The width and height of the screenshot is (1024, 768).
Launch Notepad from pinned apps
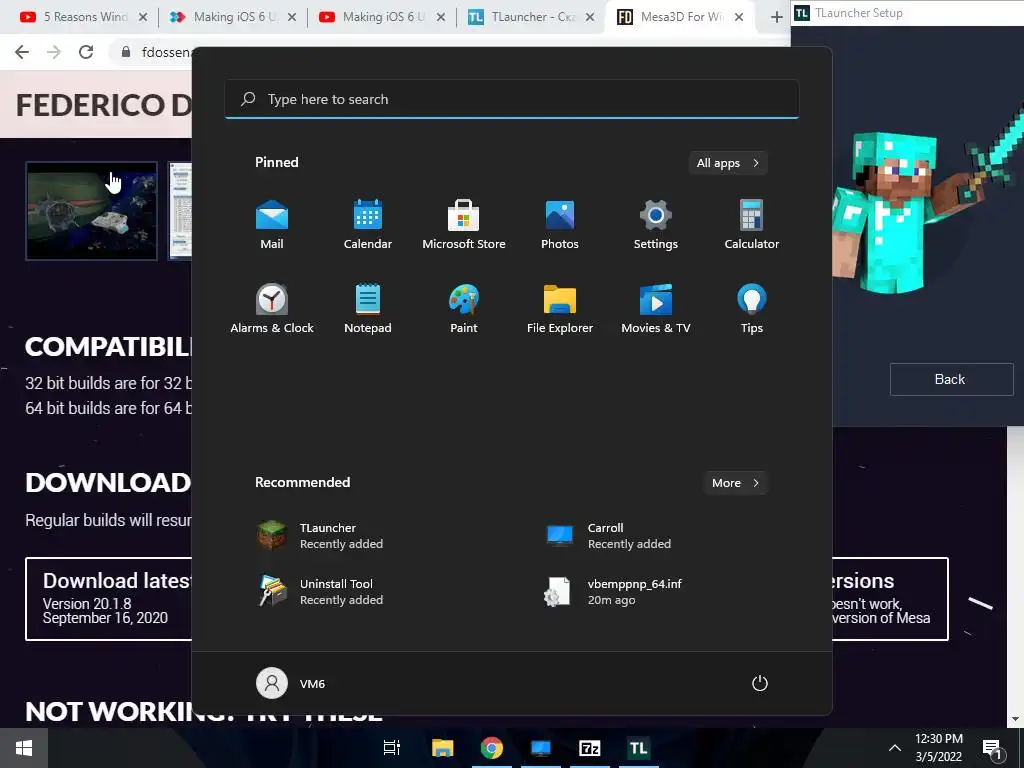(x=368, y=308)
